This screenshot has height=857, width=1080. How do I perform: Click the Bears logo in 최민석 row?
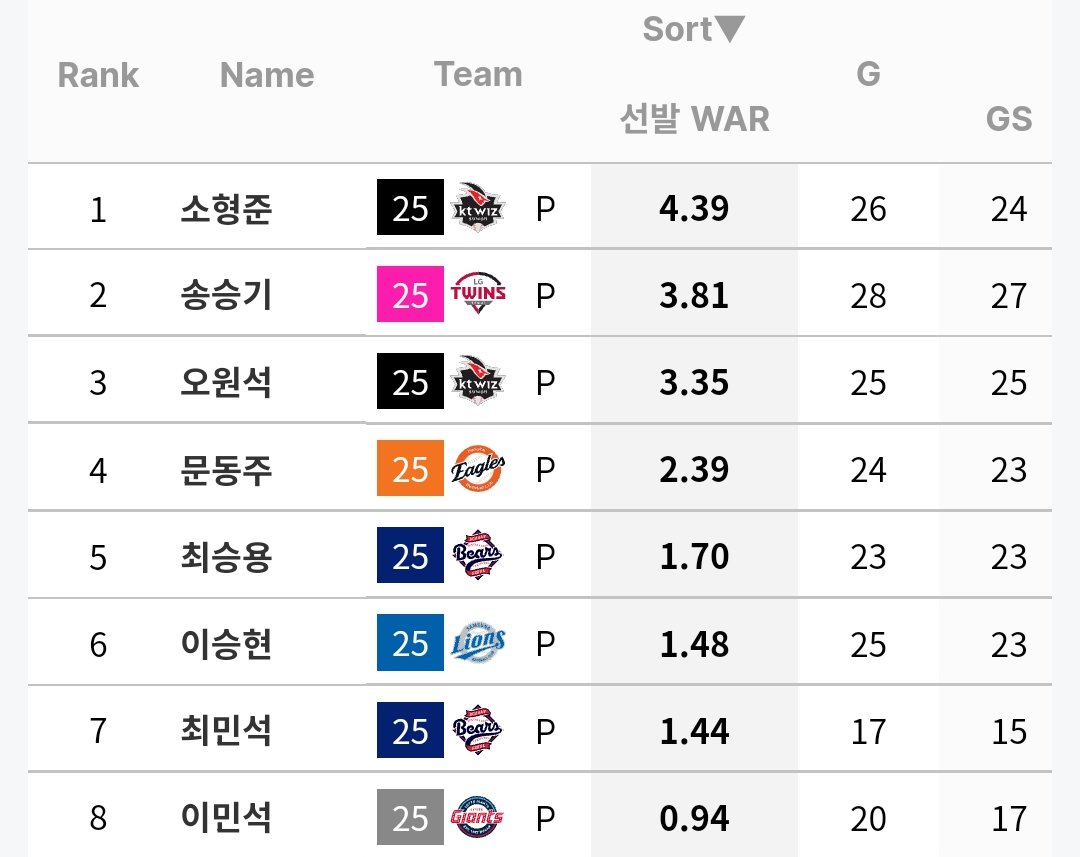pos(477,730)
